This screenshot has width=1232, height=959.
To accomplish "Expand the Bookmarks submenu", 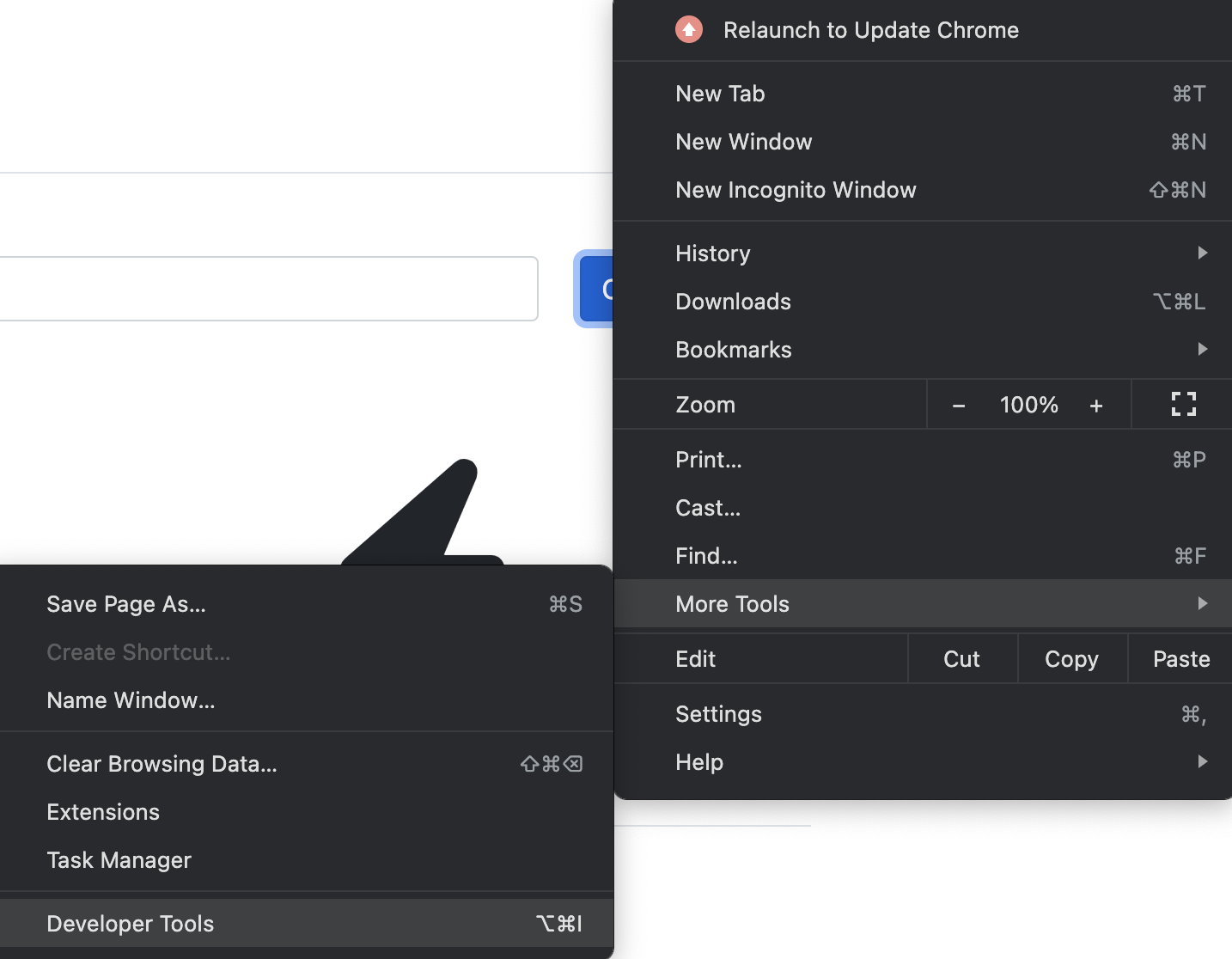I will point(923,350).
